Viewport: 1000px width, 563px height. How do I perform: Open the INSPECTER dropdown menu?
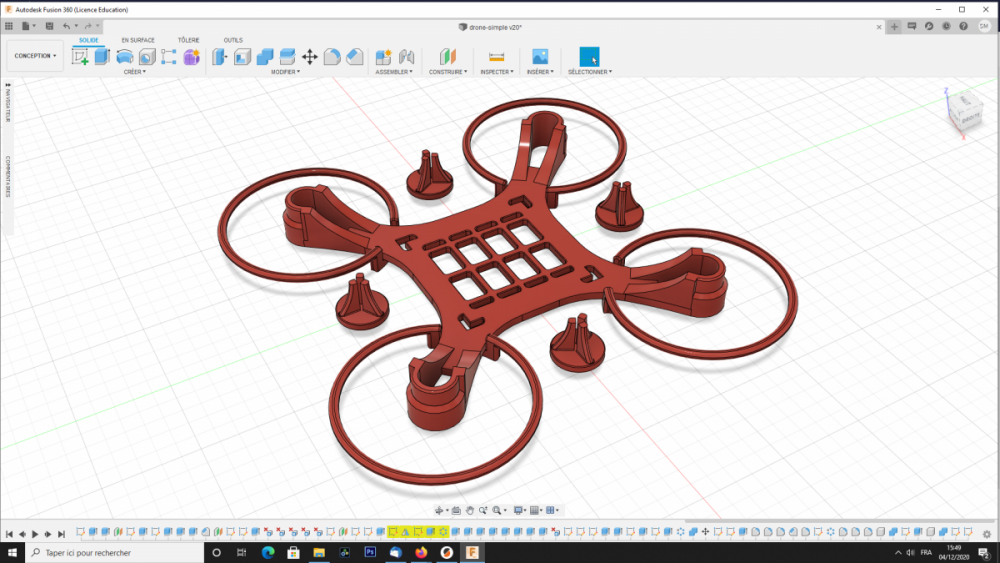(x=496, y=72)
